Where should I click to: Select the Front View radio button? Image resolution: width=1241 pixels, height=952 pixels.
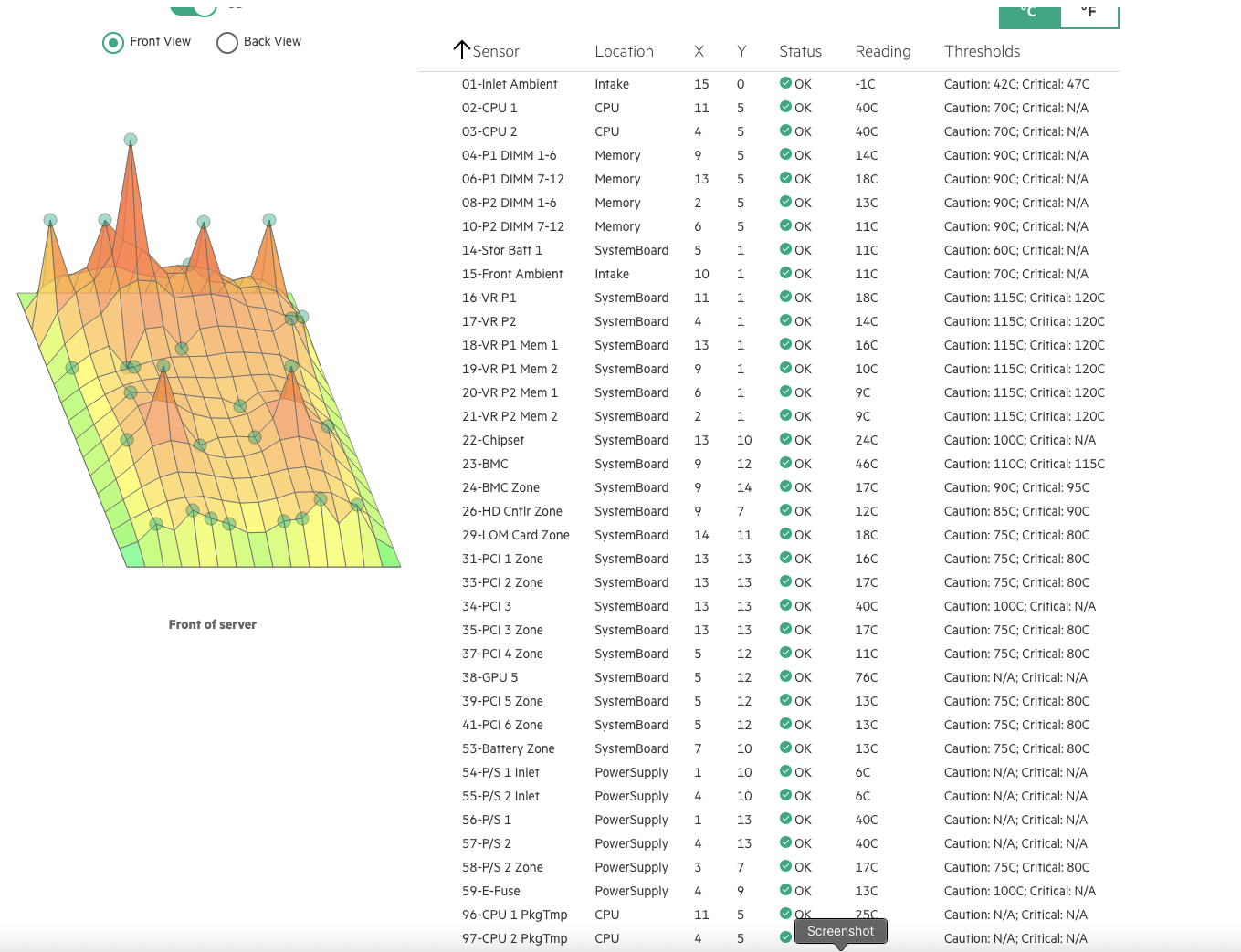[113, 42]
